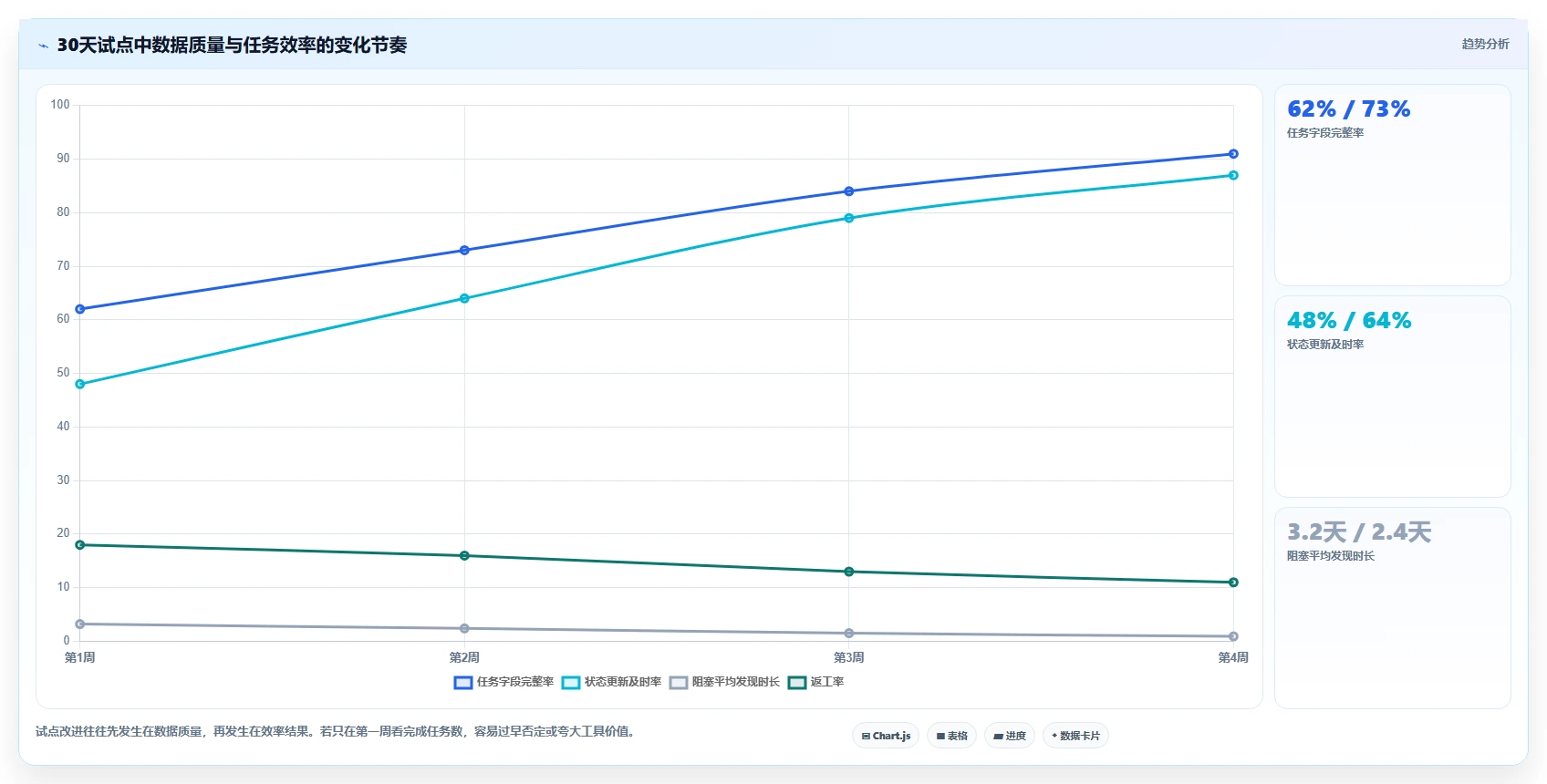This screenshot has height=784, width=1547.
Task: Select 阻塞平均发现时长 point at 第2周
Action: [464, 628]
